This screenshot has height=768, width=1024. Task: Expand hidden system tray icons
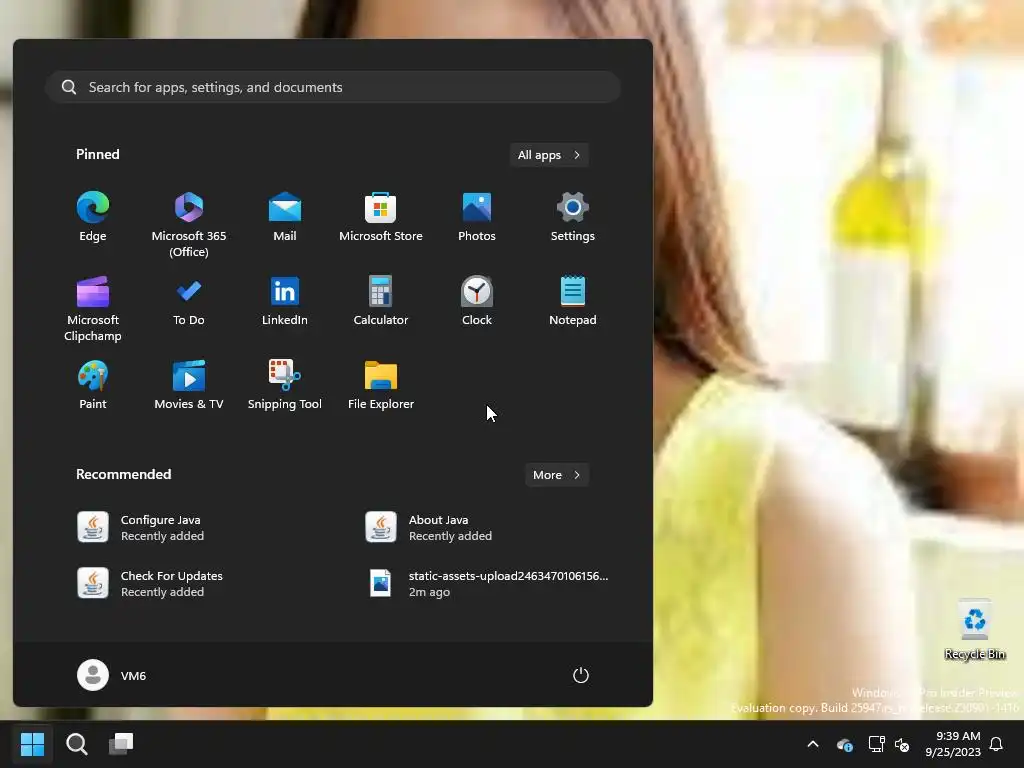[x=813, y=744]
